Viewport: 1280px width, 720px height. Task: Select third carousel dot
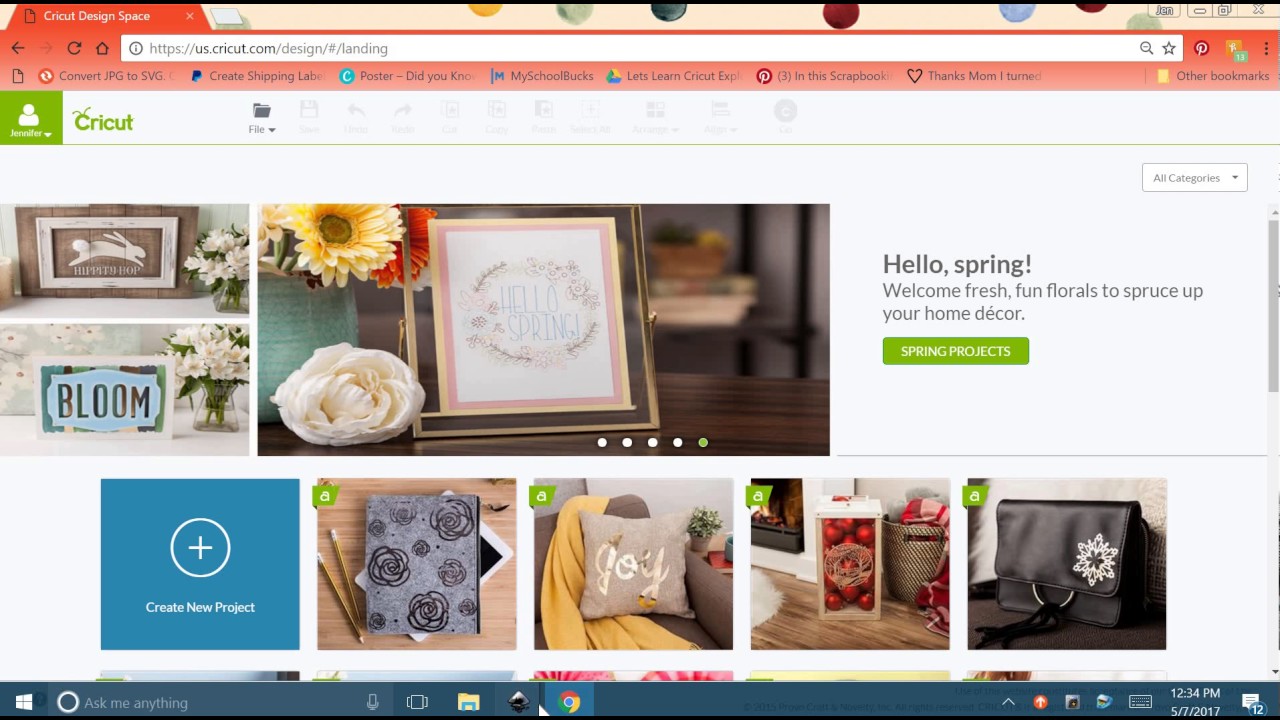point(652,442)
